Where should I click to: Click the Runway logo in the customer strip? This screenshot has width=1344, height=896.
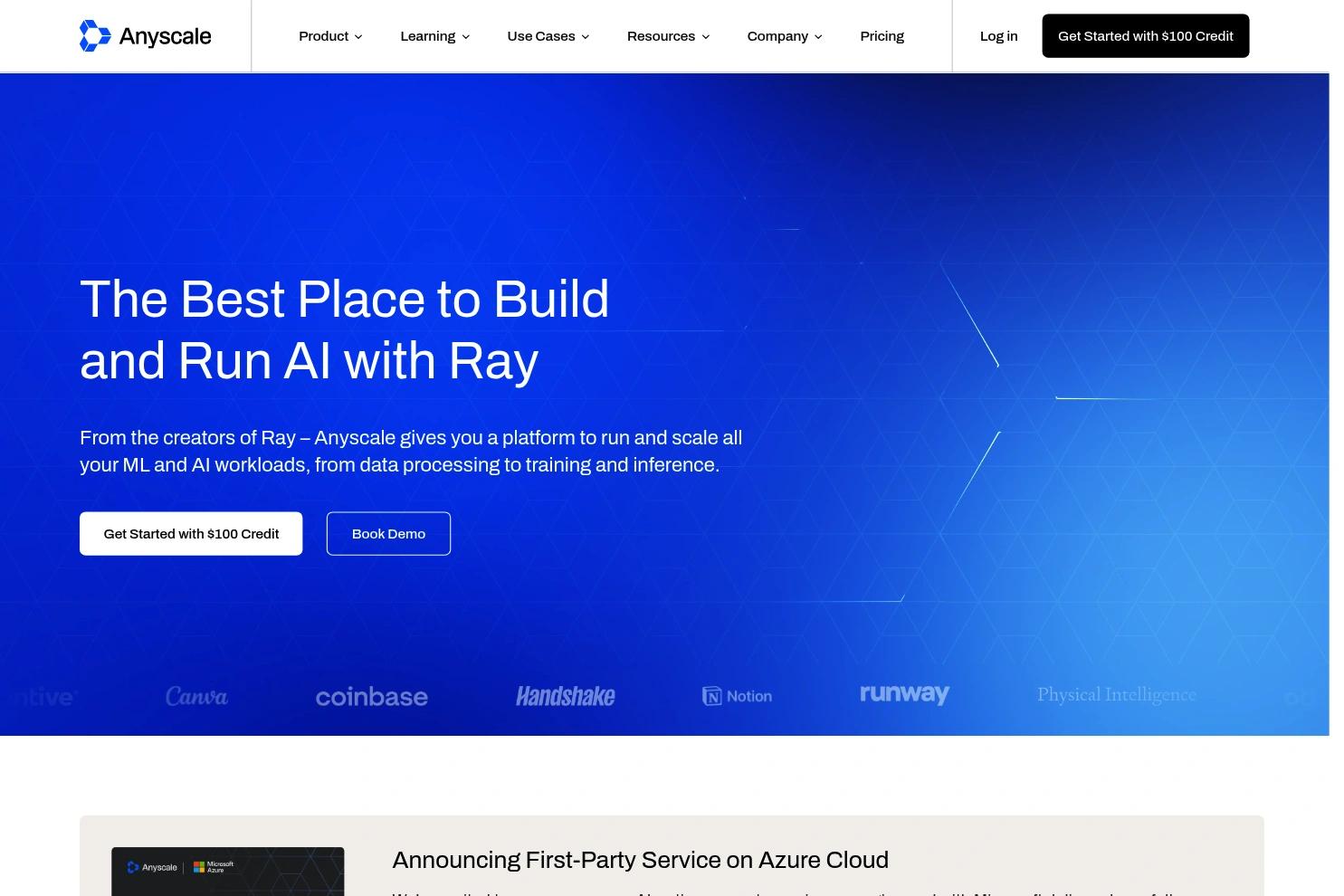(x=904, y=694)
